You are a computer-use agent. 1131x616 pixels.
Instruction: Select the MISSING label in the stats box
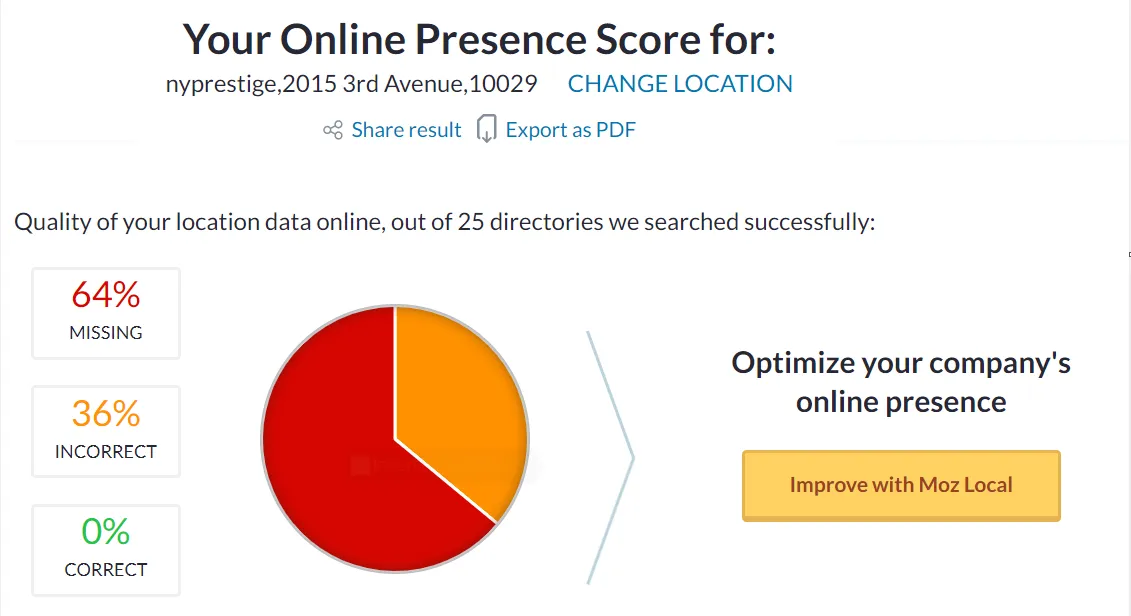pyautogui.click(x=106, y=333)
